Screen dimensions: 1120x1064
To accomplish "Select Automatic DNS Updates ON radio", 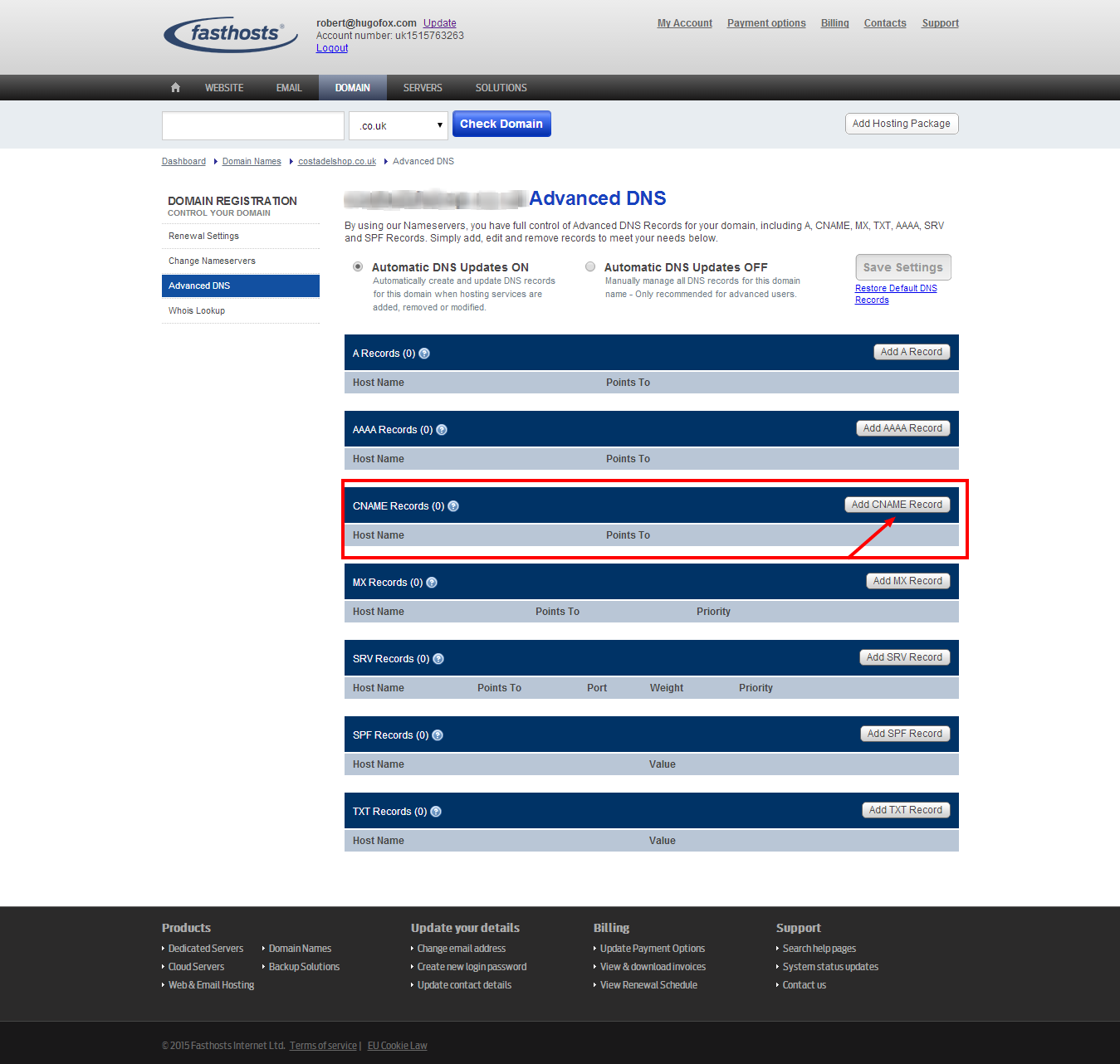I will coord(358,266).
